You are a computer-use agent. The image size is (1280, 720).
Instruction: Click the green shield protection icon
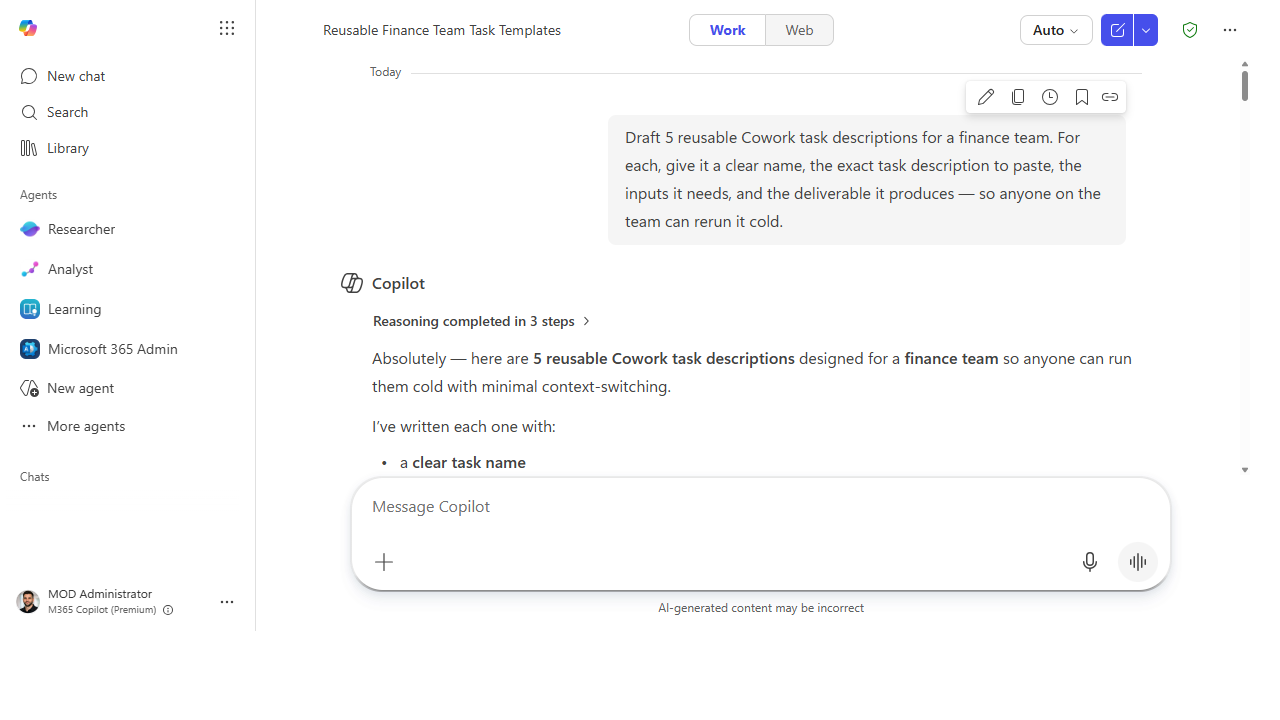pyautogui.click(x=1190, y=30)
